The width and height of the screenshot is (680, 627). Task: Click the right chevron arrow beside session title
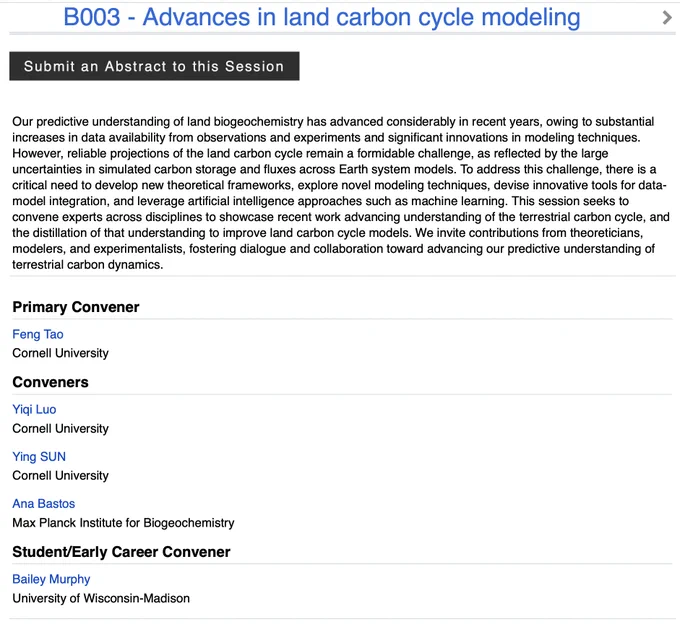point(667,18)
